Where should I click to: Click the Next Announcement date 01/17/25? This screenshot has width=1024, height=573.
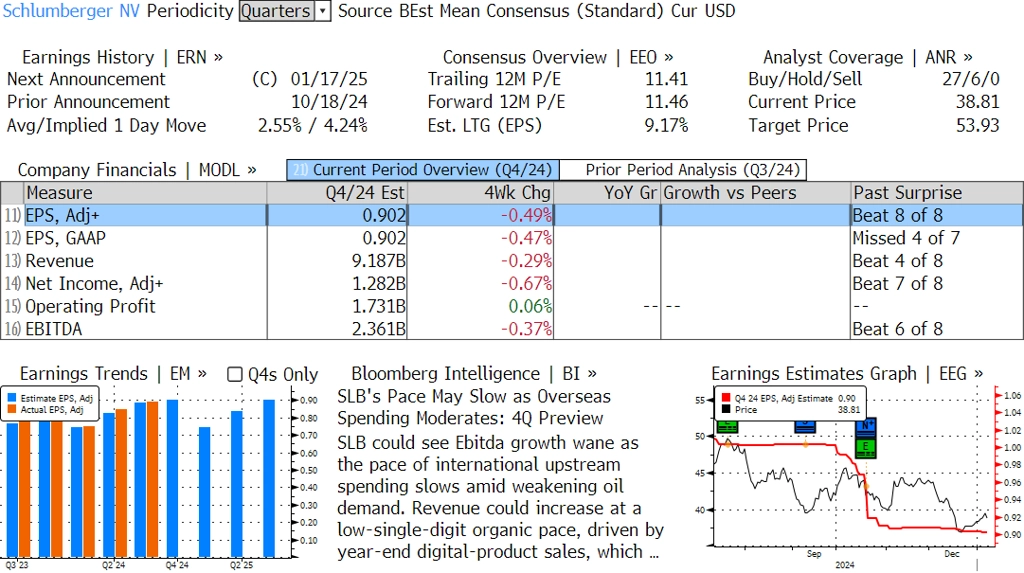[329, 80]
